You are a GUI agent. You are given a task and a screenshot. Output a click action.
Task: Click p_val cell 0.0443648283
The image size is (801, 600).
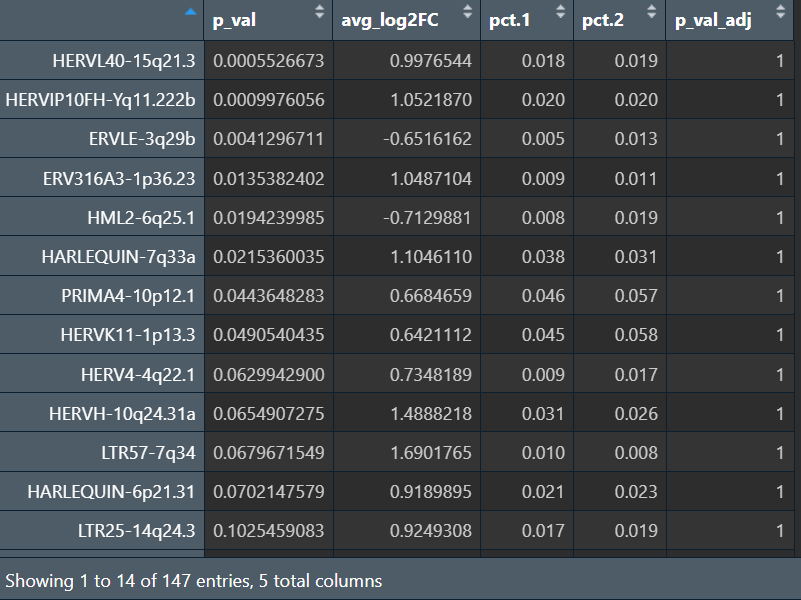268,296
